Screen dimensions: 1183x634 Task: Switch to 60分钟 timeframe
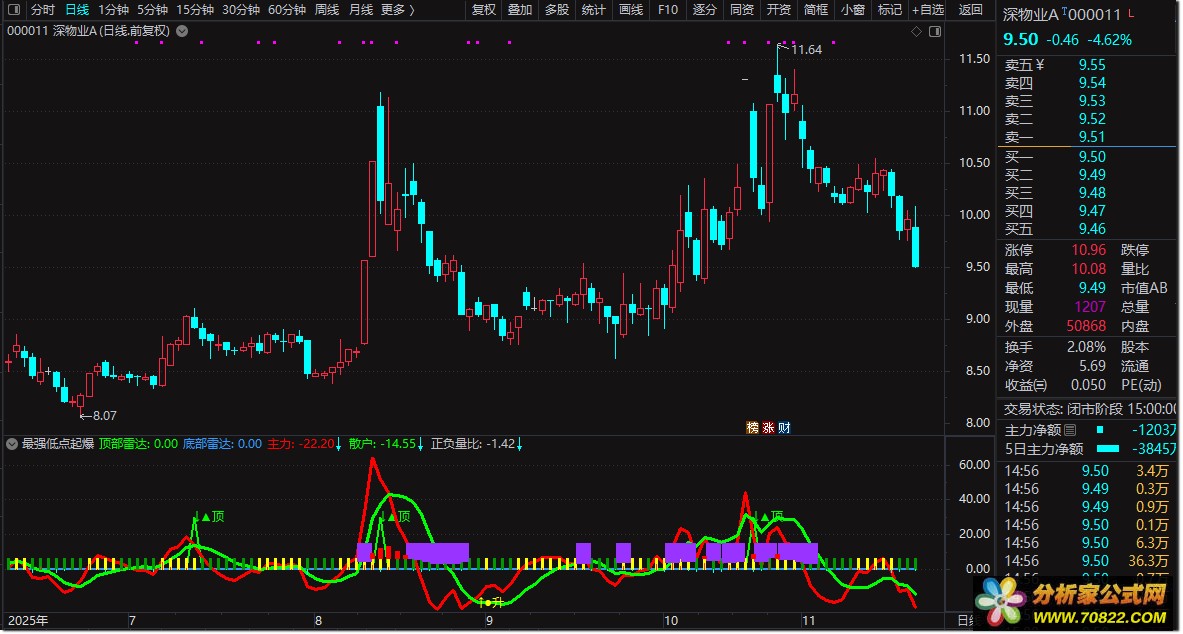click(x=286, y=10)
